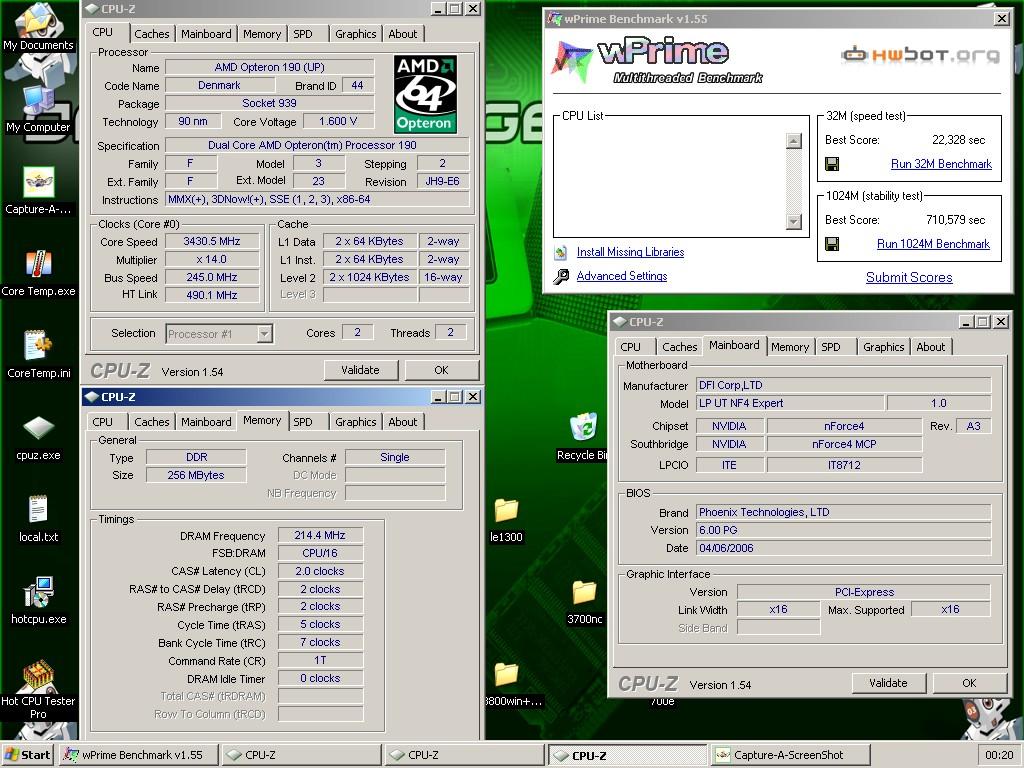
Task: Click the Core Voltage 1.600 V value
Action: click(x=338, y=121)
